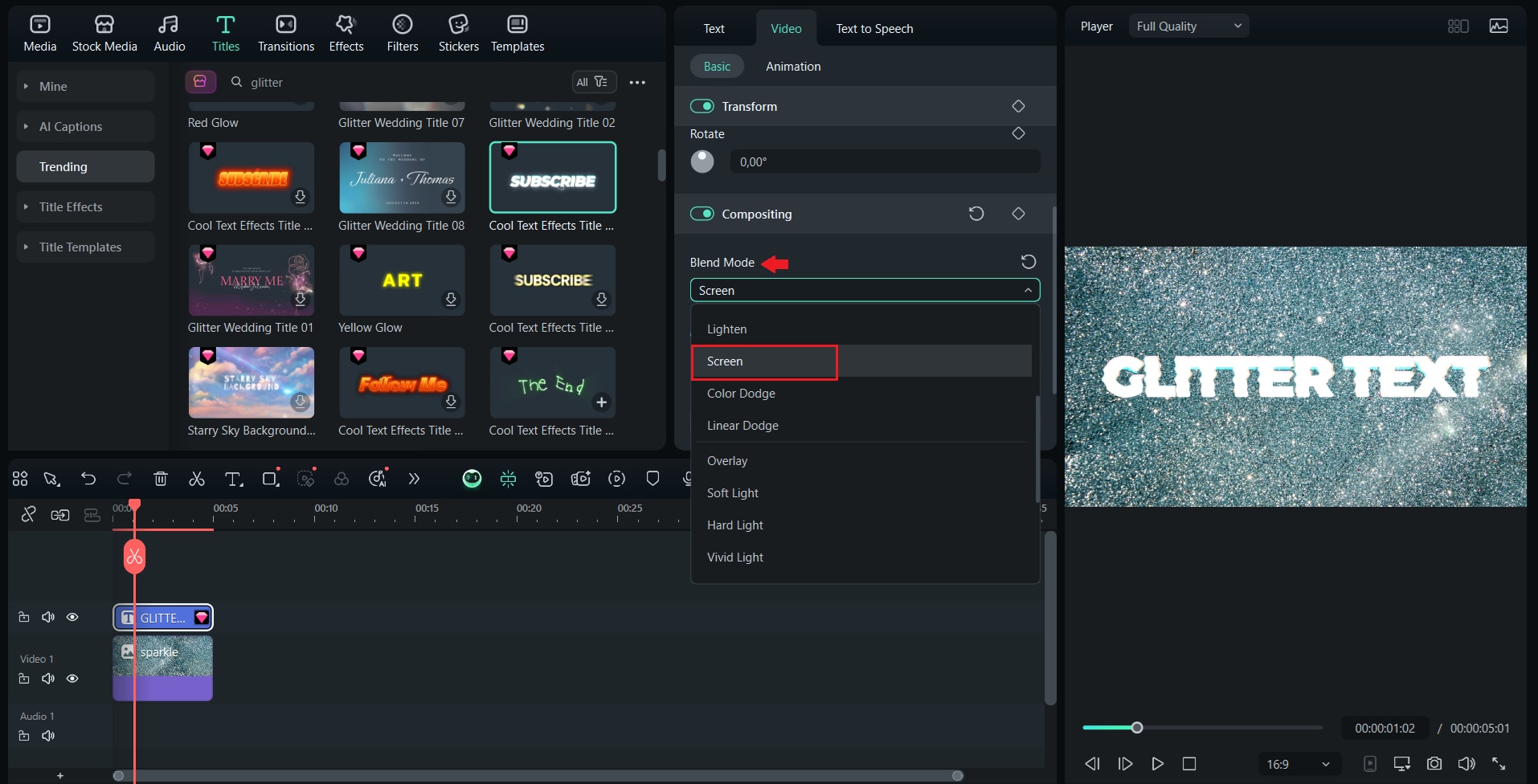Expand the Title Templates category
The height and width of the screenshot is (784, 1538).
(85, 247)
